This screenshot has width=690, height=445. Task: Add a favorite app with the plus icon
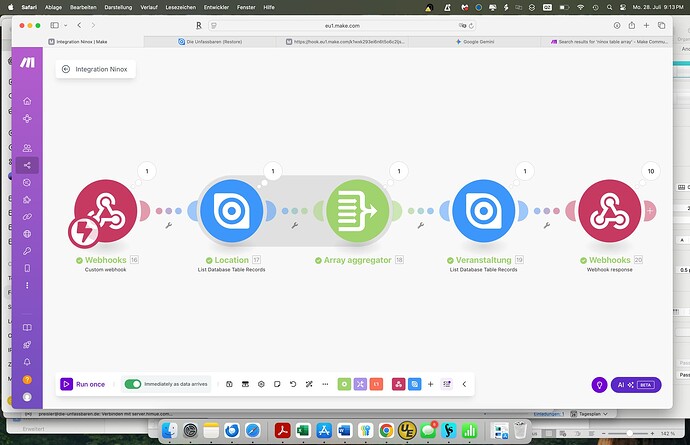430,384
